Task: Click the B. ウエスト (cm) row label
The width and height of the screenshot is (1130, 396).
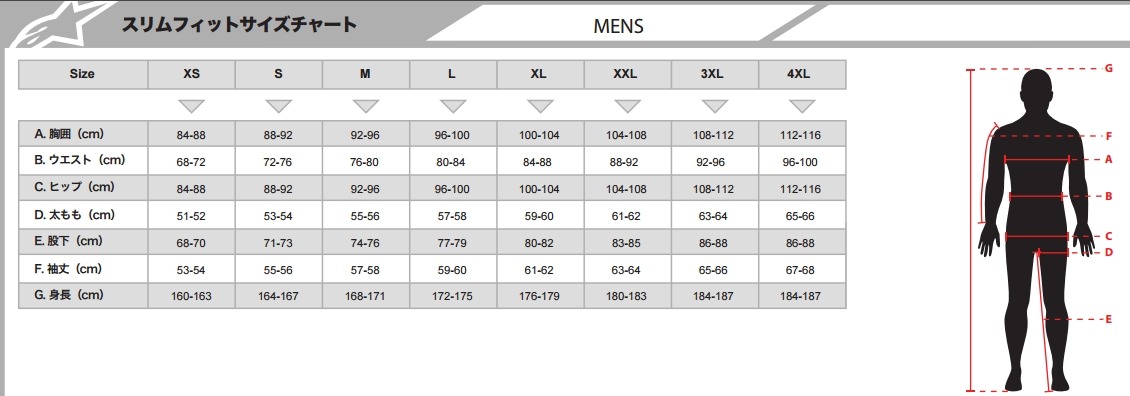Action: (79, 160)
